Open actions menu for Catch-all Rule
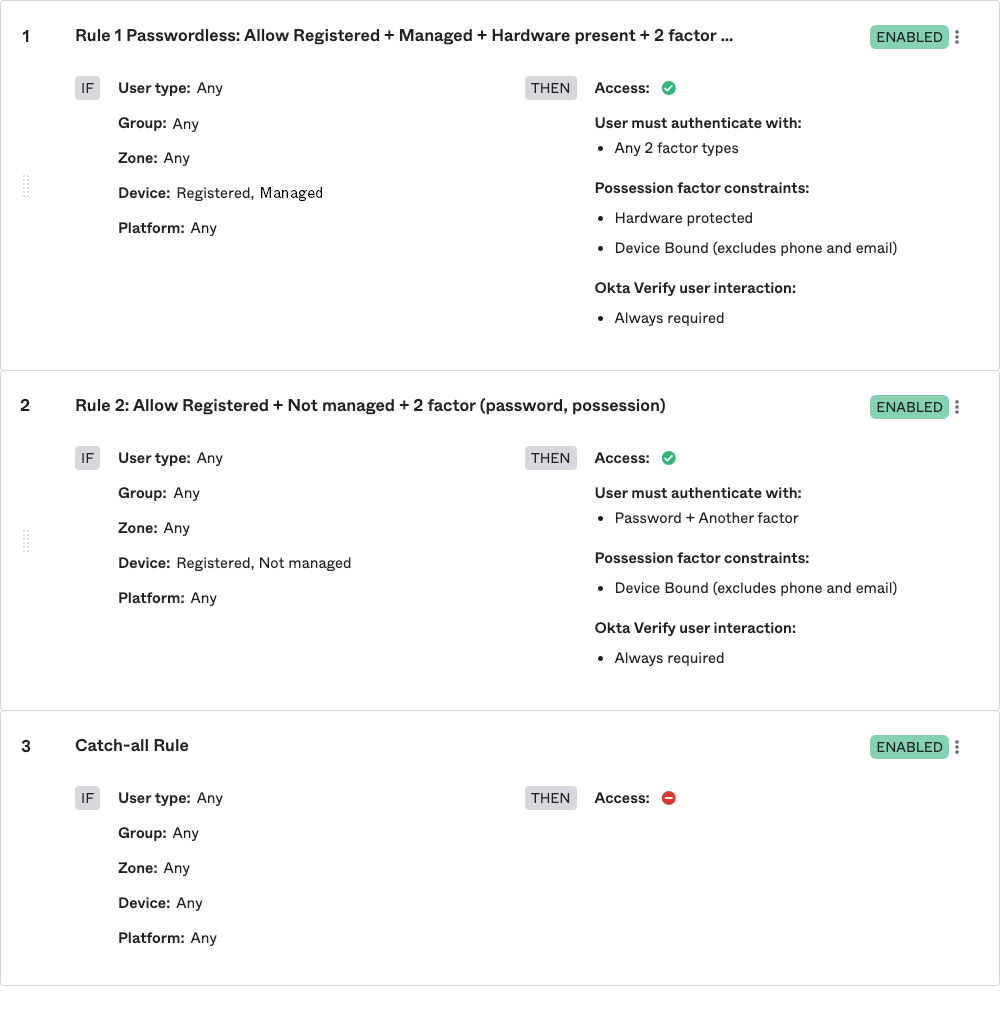This screenshot has height=1018, width=1000. click(957, 747)
